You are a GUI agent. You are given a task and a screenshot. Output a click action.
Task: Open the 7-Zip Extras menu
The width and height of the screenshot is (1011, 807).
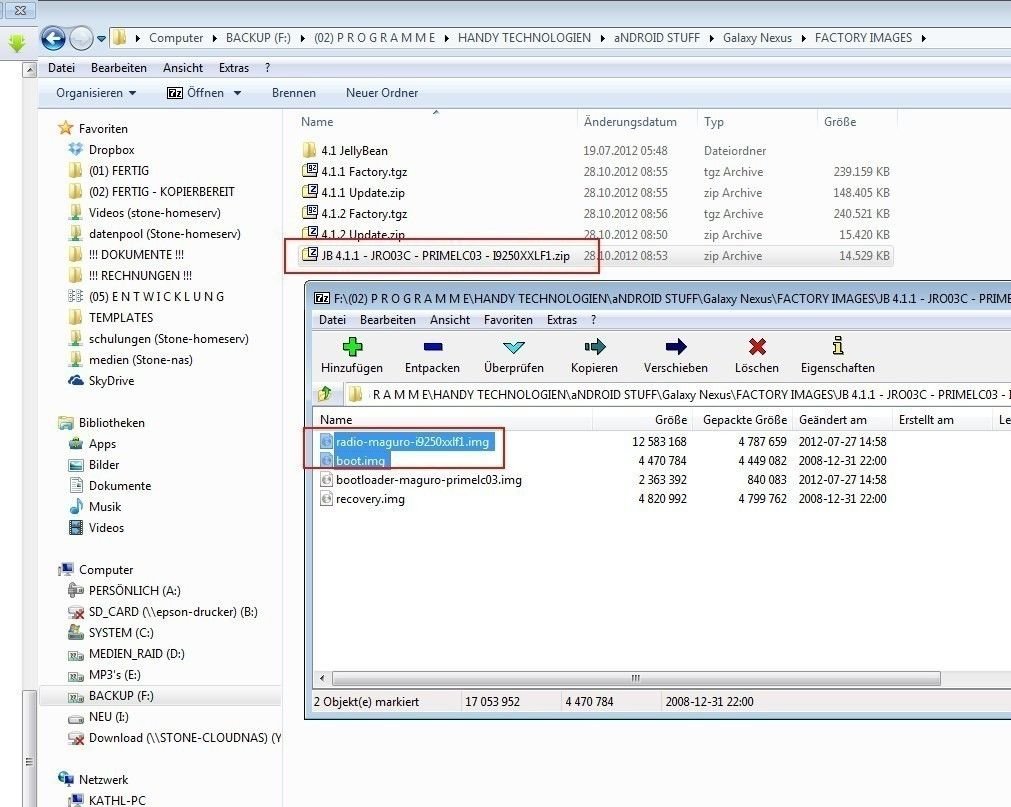point(562,320)
